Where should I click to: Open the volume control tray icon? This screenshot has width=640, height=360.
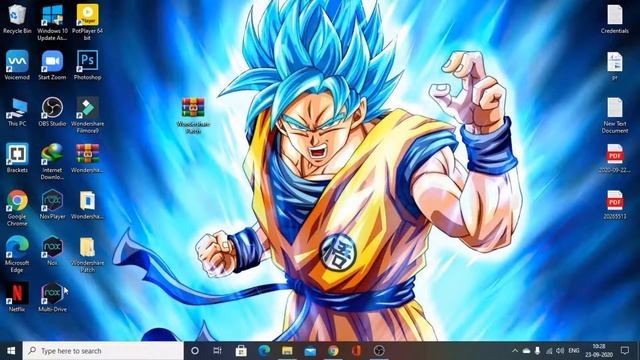(560, 351)
